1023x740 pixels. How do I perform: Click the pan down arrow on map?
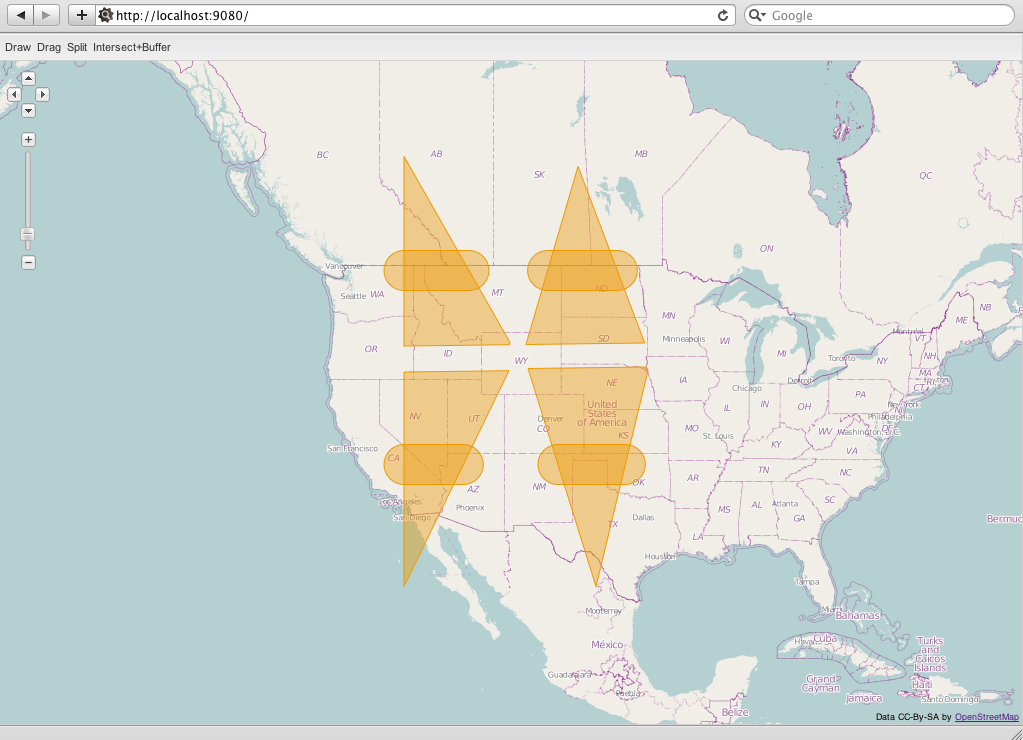[x=28, y=111]
